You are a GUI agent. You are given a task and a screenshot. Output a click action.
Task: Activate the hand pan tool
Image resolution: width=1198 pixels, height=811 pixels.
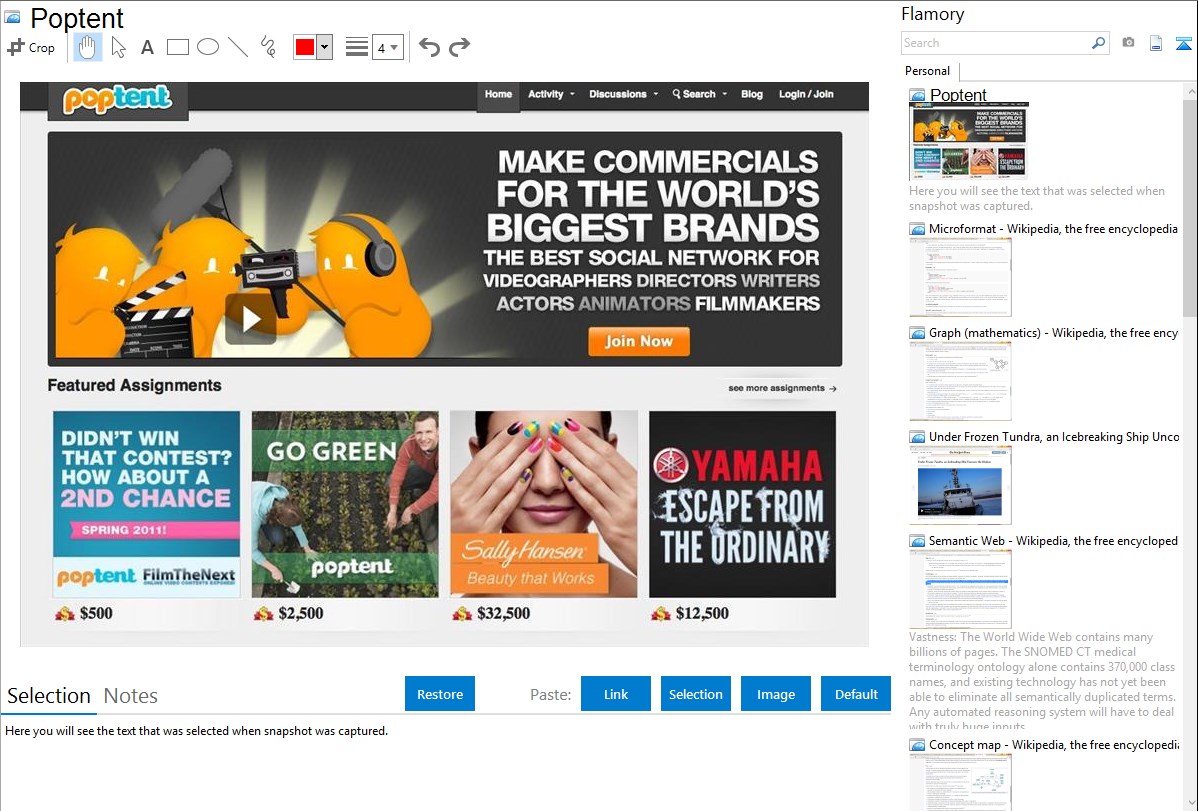coord(88,47)
